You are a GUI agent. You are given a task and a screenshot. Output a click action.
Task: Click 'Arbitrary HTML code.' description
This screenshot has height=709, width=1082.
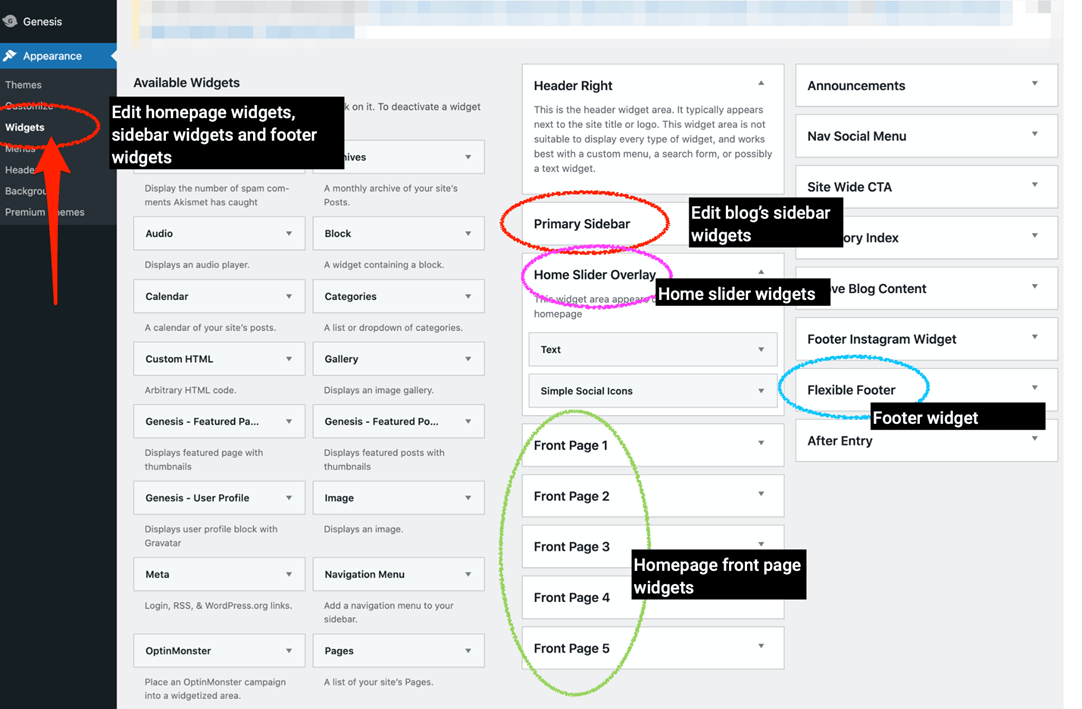190,390
